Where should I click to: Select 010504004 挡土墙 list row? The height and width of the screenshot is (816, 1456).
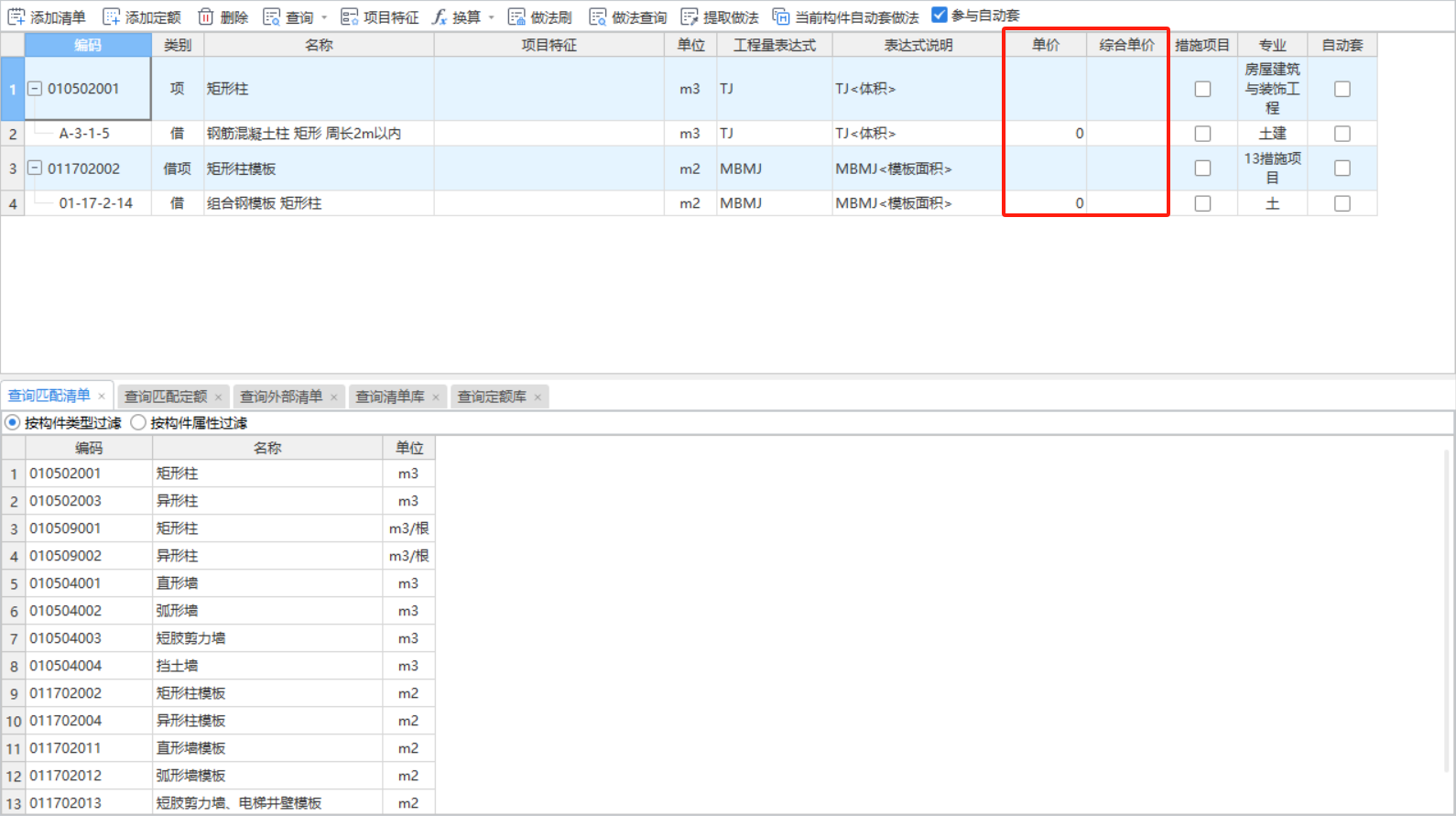218,666
